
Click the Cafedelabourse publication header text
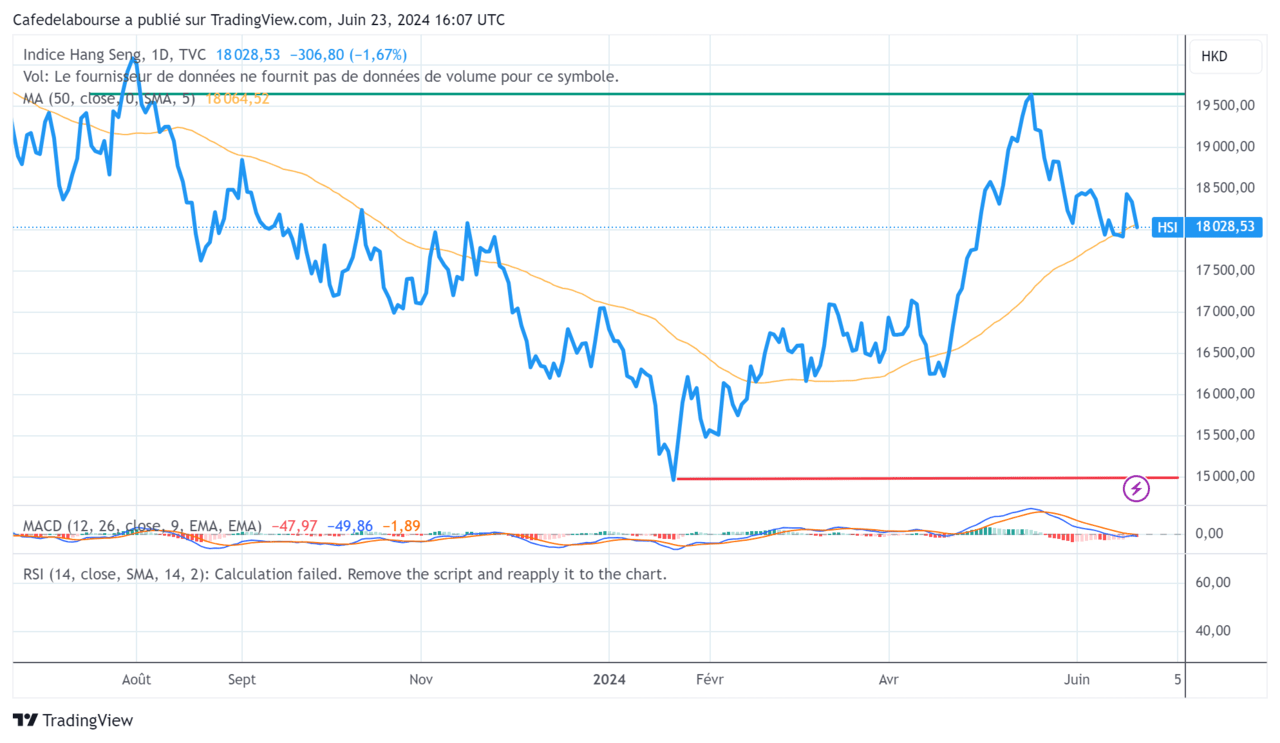(x=258, y=20)
